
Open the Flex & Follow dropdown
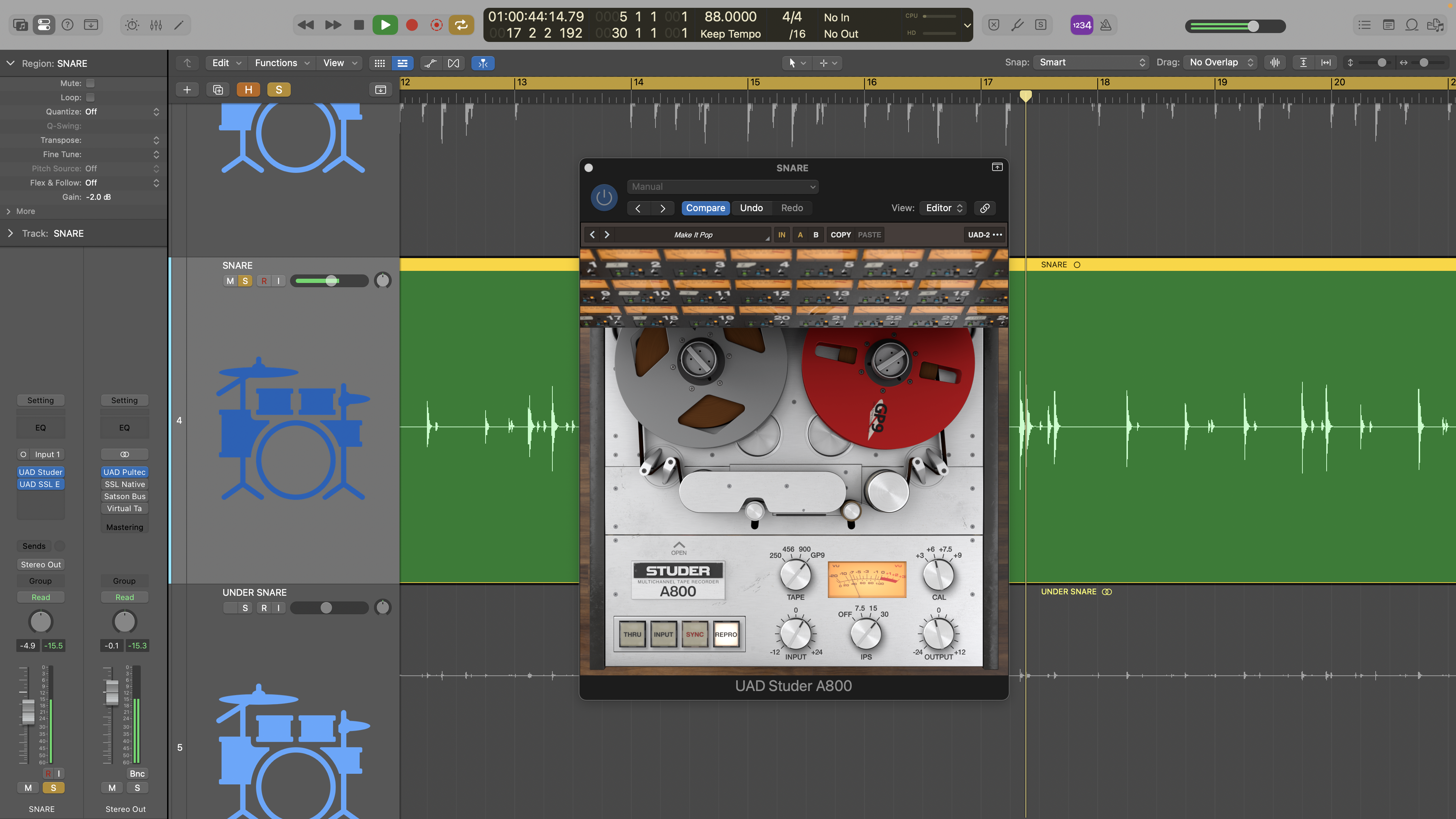[122, 183]
